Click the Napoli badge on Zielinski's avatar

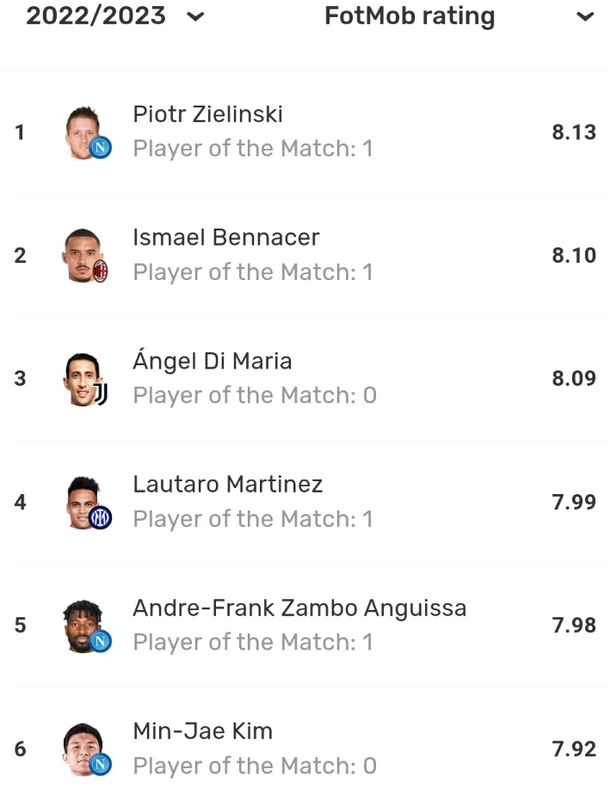point(101,148)
